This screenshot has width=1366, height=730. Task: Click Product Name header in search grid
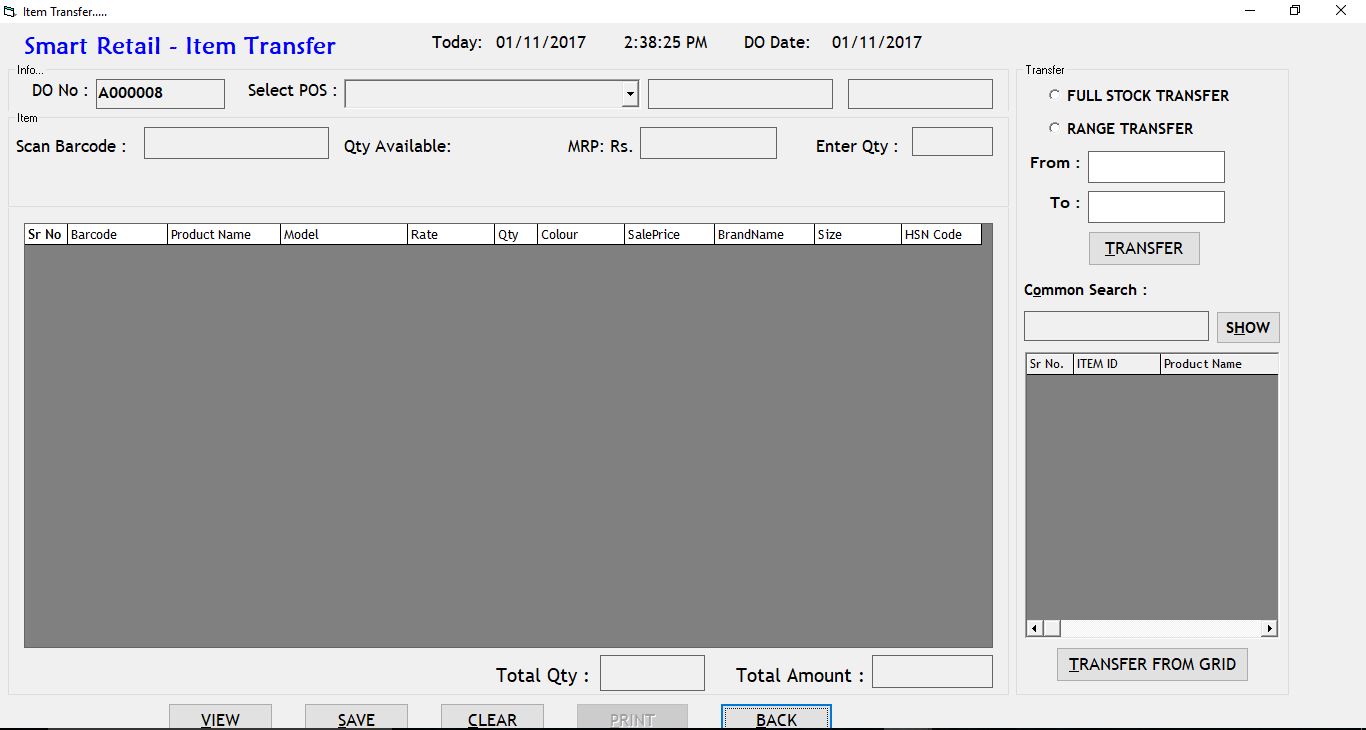1219,364
